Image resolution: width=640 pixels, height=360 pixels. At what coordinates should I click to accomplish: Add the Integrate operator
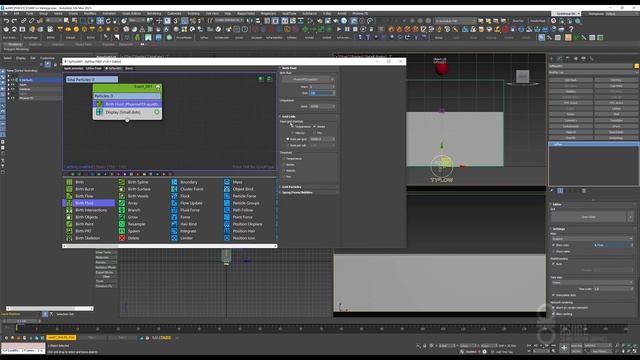tap(188, 231)
